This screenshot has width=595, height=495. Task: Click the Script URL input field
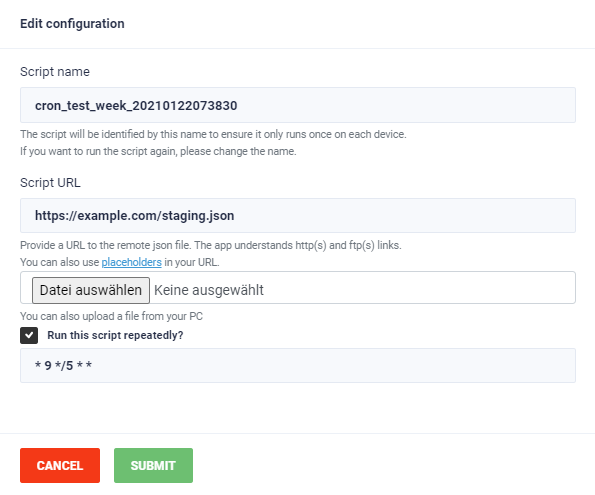pyautogui.click(x=298, y=215)
